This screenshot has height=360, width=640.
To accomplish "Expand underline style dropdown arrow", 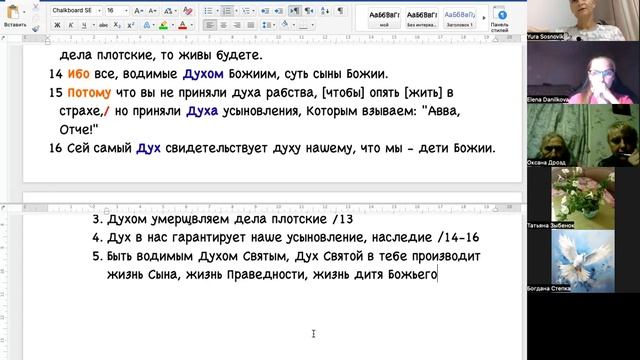I will [93, 25].
